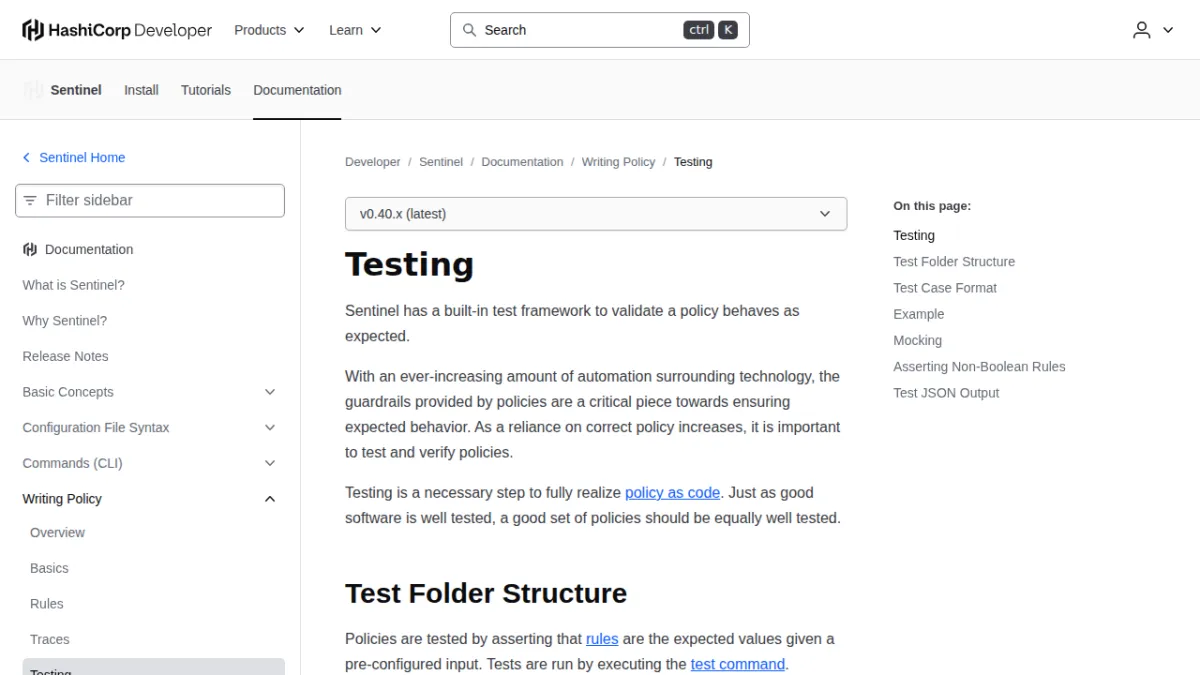
Task: Click the search magnifier icon
Action: (469, 30)
